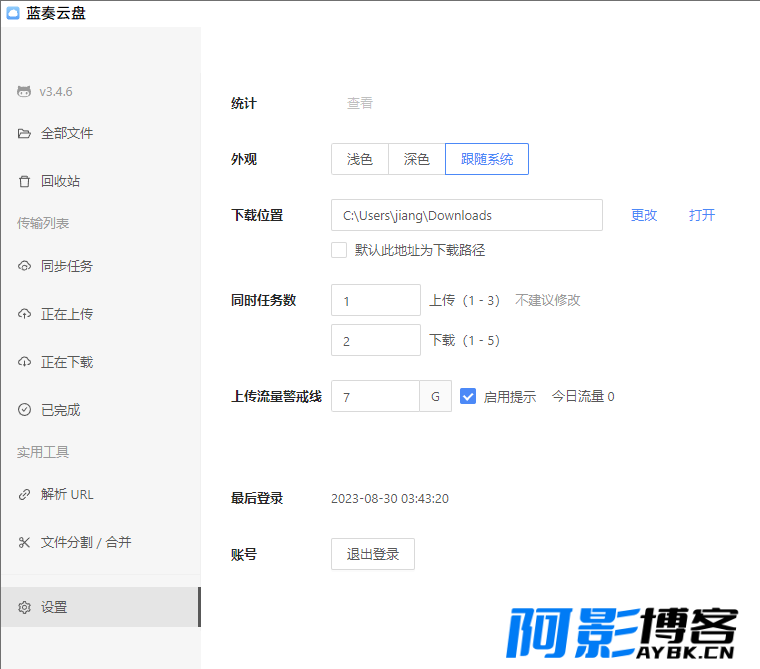Viewport: 760px width, 669px height.
Task: Click the 解析 URL link icon
Action: point(24,494)
